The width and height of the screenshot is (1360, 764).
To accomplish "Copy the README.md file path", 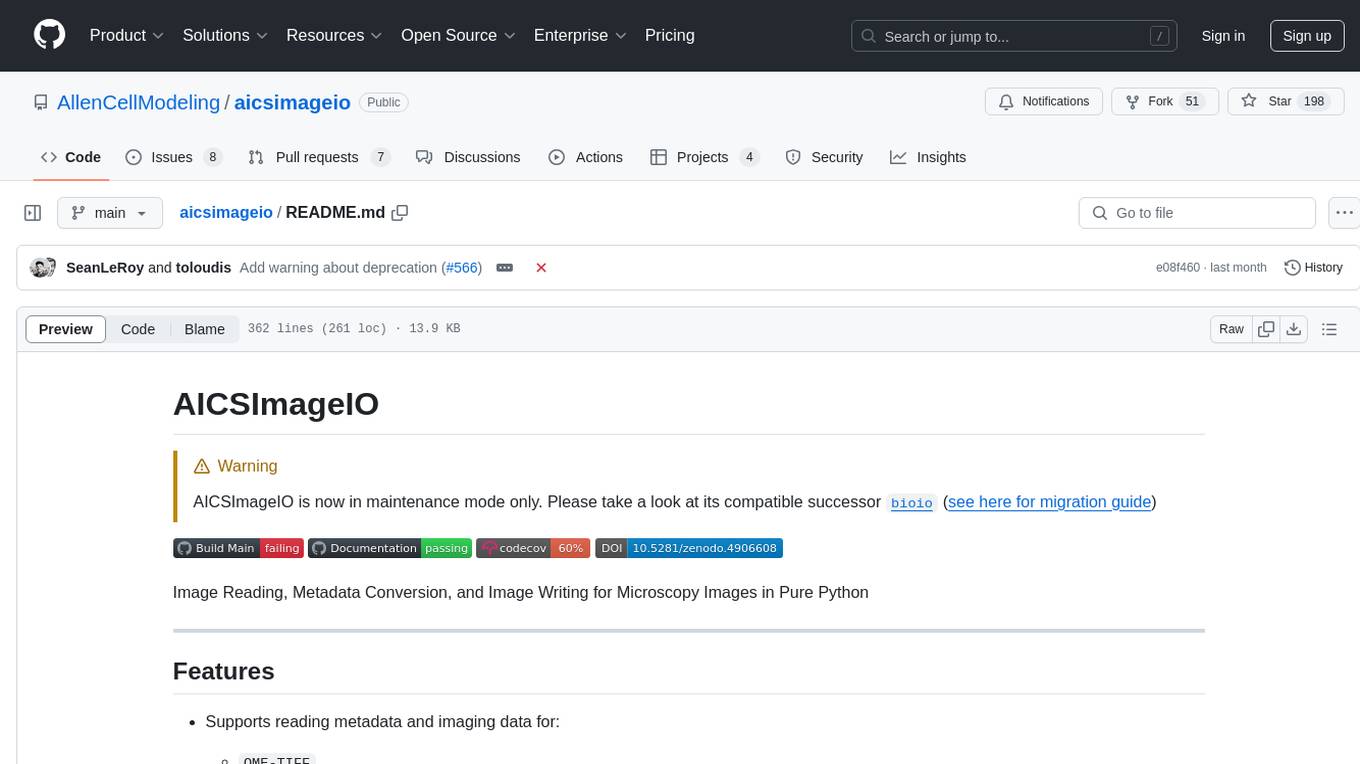I will pos(400,212).
